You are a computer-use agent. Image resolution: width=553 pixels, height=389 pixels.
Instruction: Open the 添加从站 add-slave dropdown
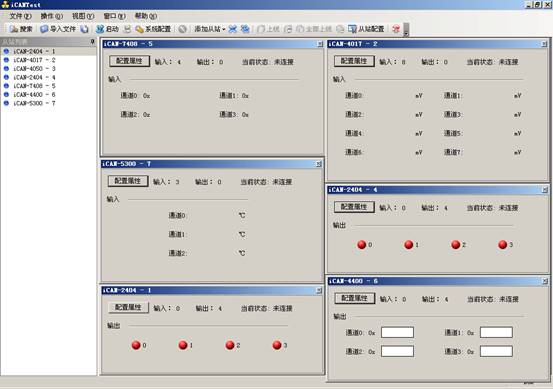(x=209, y=29)
